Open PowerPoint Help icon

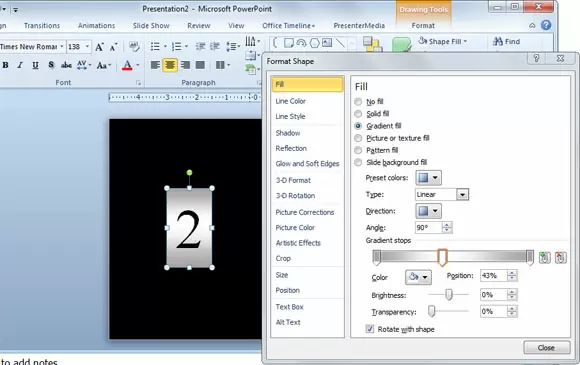546,25
